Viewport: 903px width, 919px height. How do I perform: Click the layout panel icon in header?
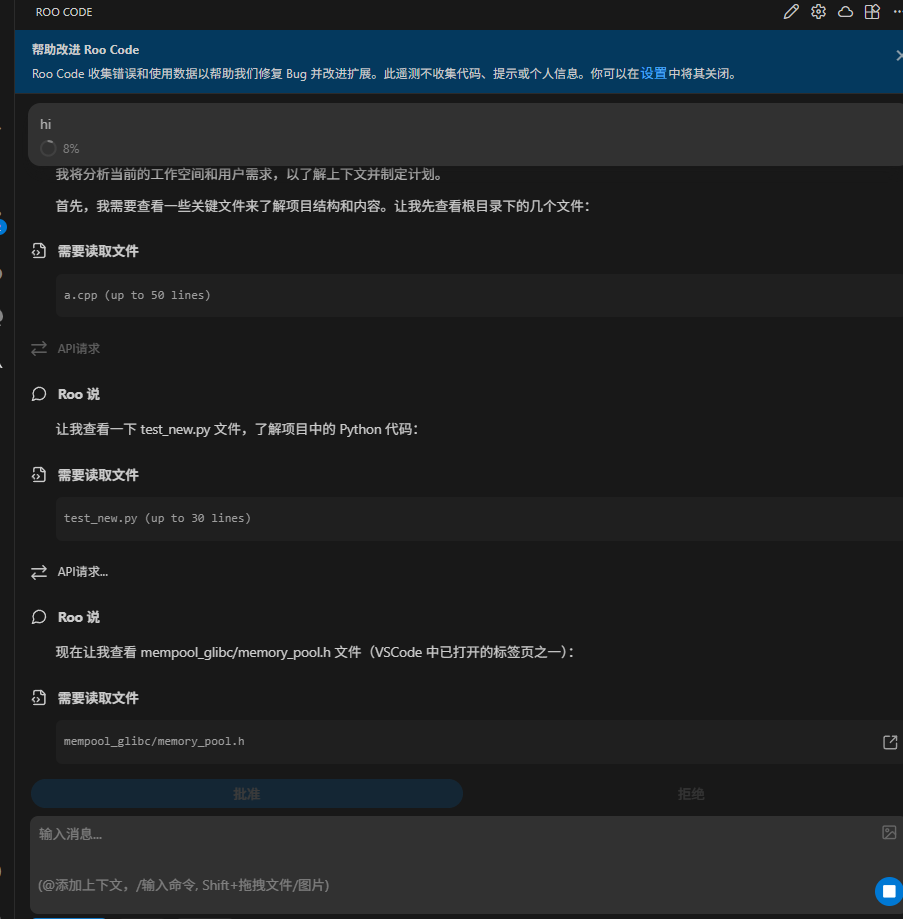click(872, 12)
